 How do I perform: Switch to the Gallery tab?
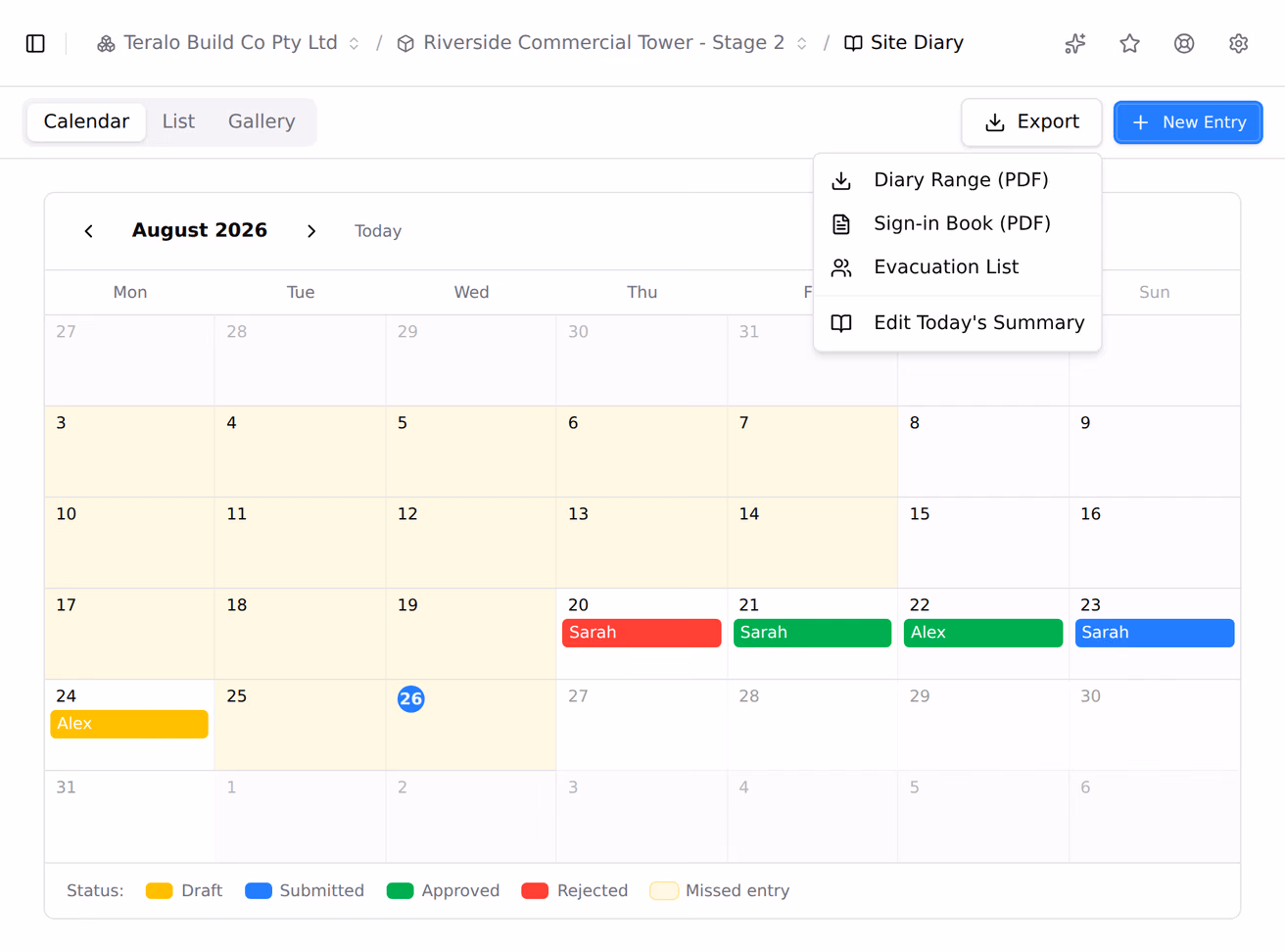tap(262, 121)
